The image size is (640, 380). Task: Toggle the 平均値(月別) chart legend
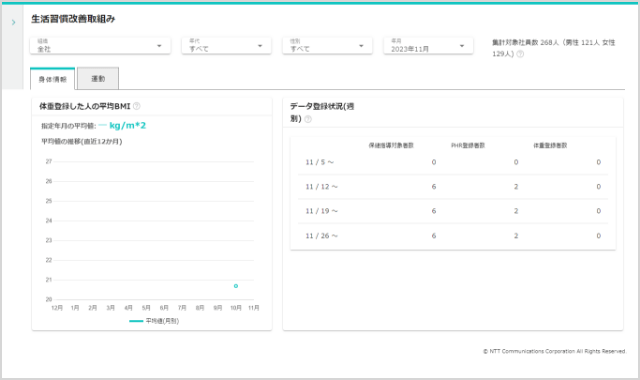154,321
